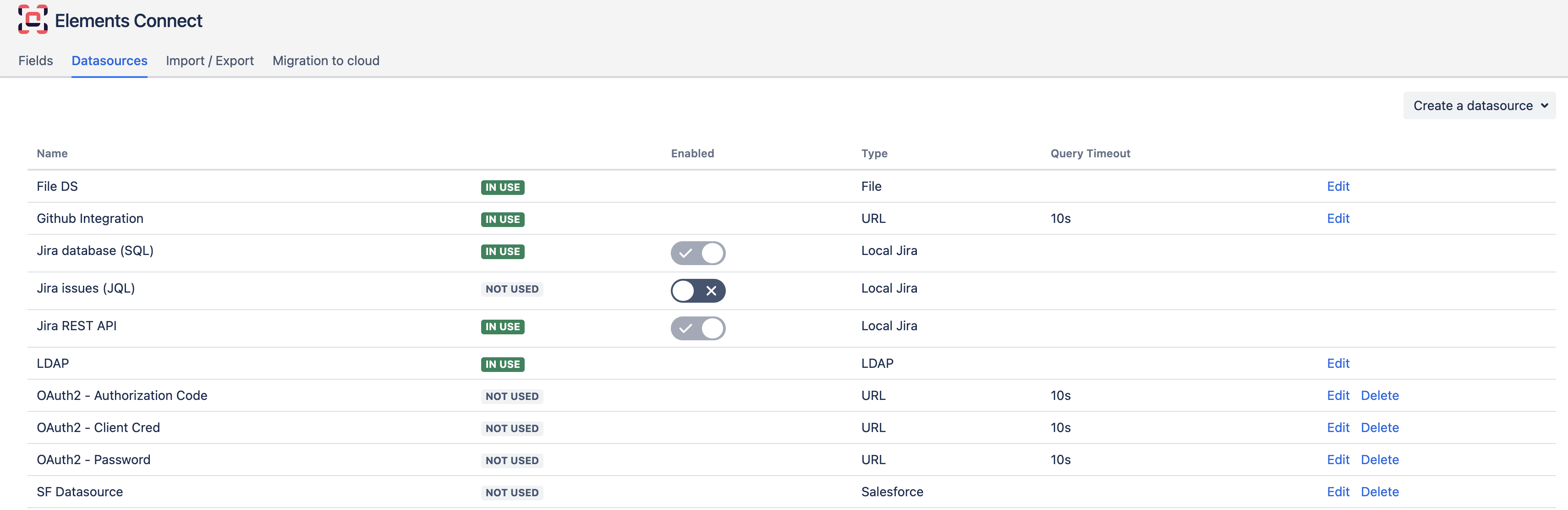Click Local Jira type for Jira issues (JQL)
Image resolution: width=1568 pixels, height=510 pixels.
tap(889, 289)
